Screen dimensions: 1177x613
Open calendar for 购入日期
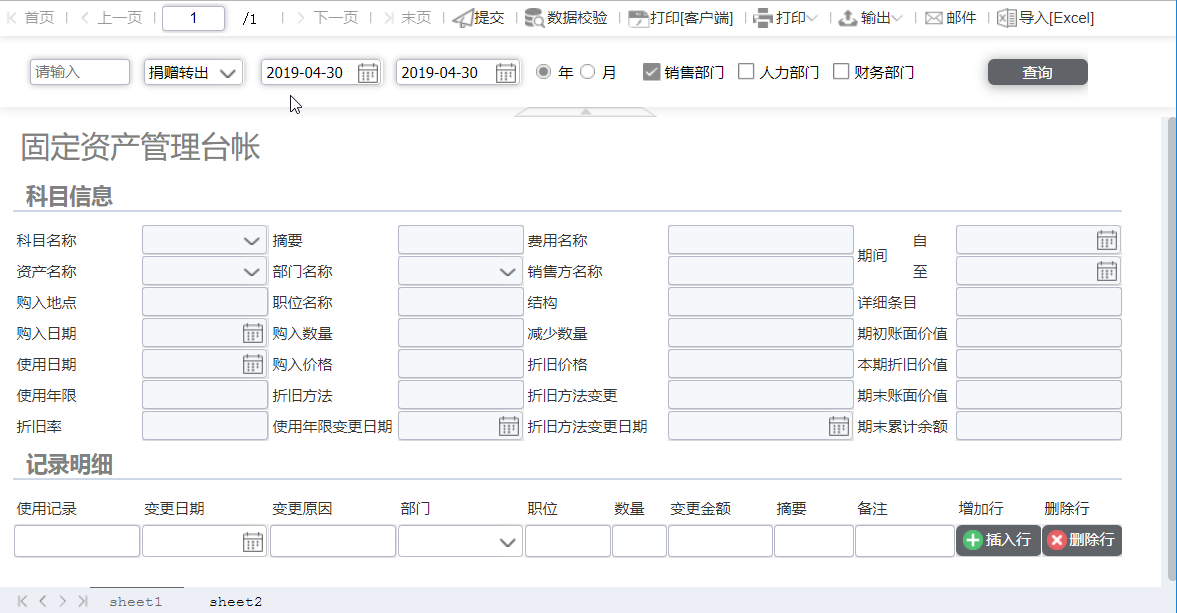point(253,333)
